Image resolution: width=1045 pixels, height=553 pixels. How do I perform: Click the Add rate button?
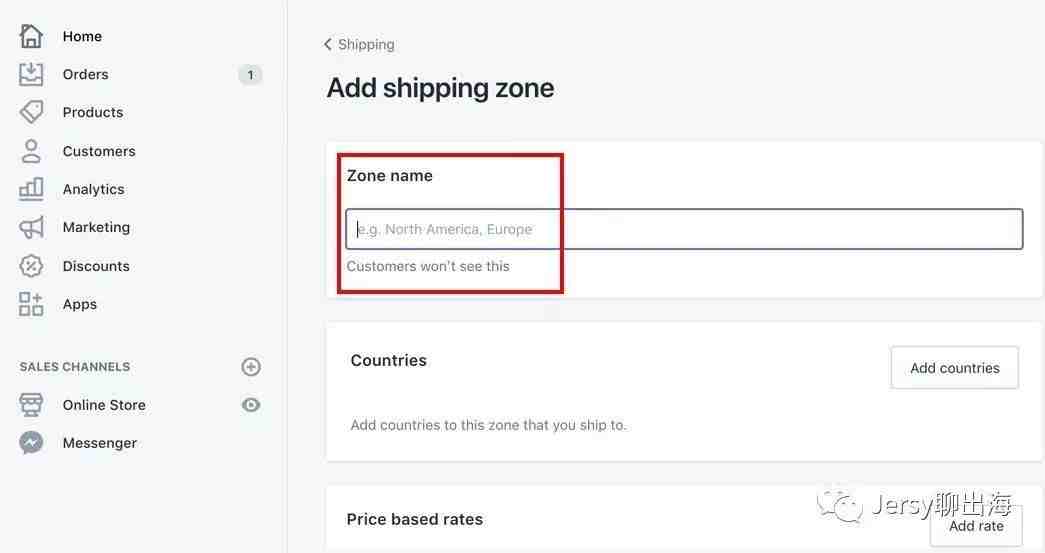click(x=976, y=526)
